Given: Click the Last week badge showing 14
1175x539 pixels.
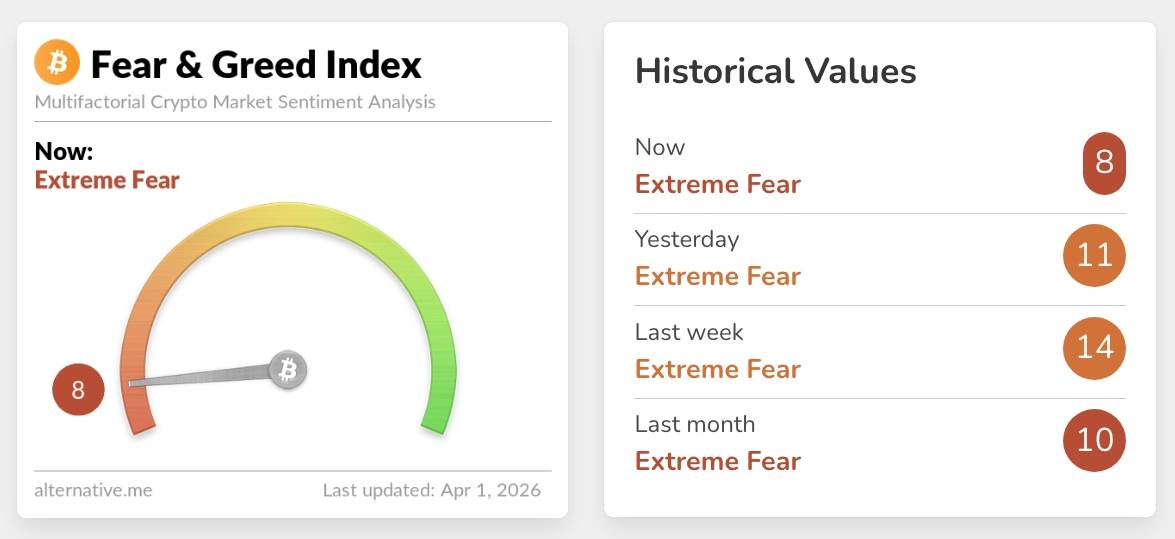Looking at the screenshot, I should (1094, 347).
